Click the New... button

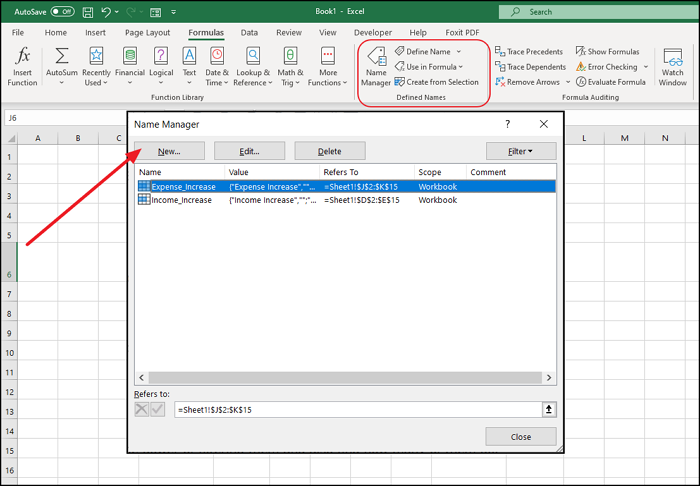[x=169, y=151]
